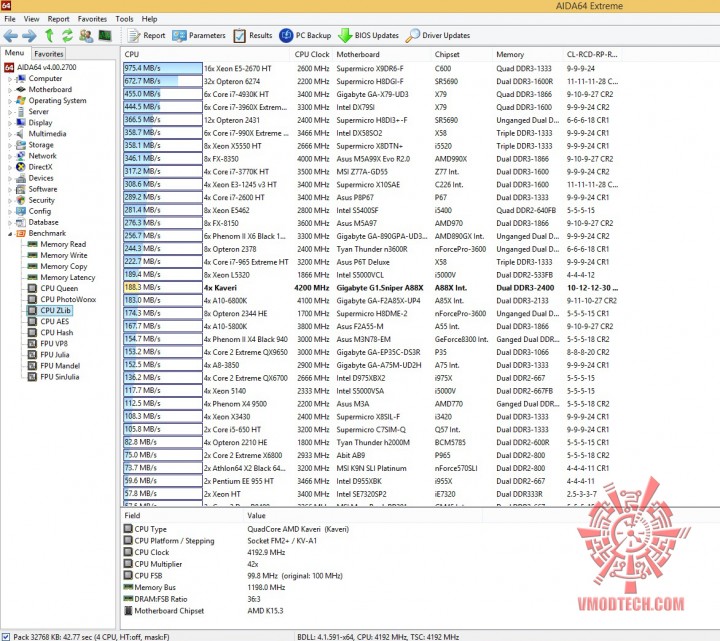Open the View menu
Viewport: 720px width, 641px height.
(x=31, y=19)
